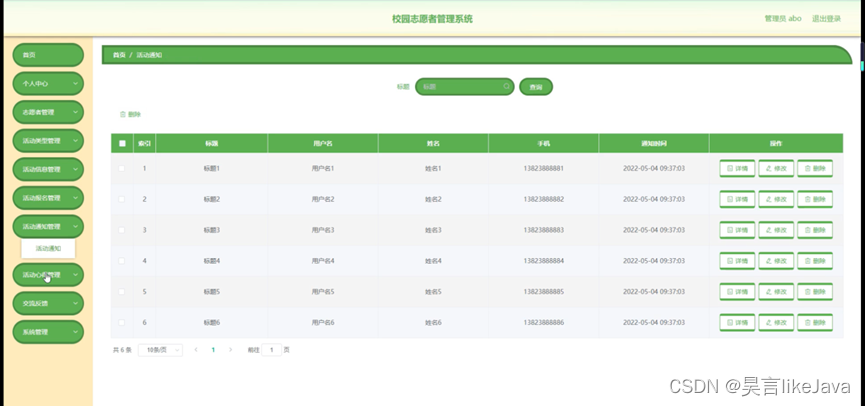
Task: Select page number 1 in pagination
Action: (x=213, y=350)
